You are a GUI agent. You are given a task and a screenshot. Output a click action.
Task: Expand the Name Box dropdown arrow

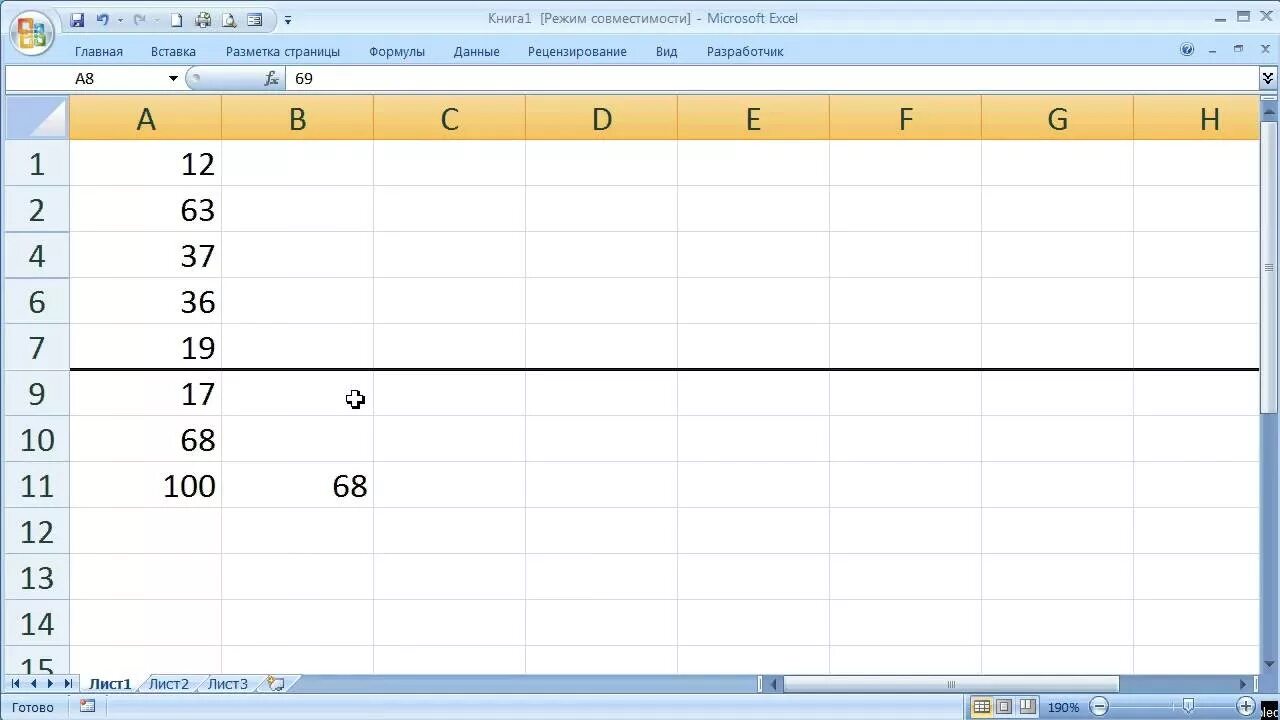(173, 78)
